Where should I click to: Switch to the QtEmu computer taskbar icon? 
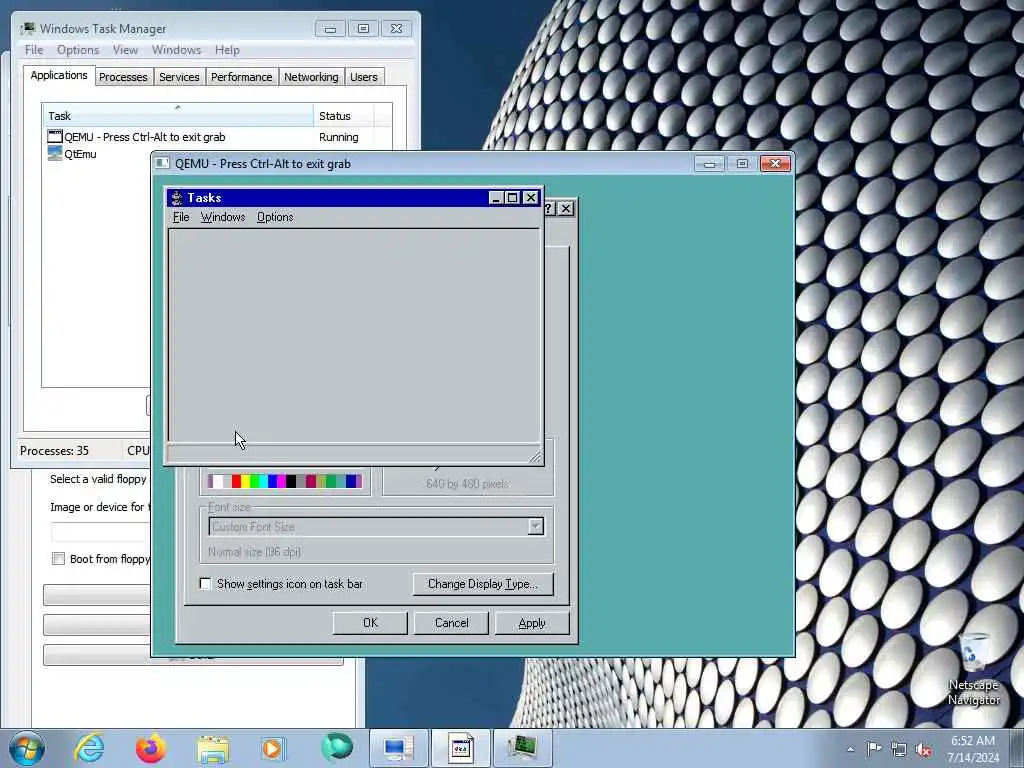coord(398,748)
